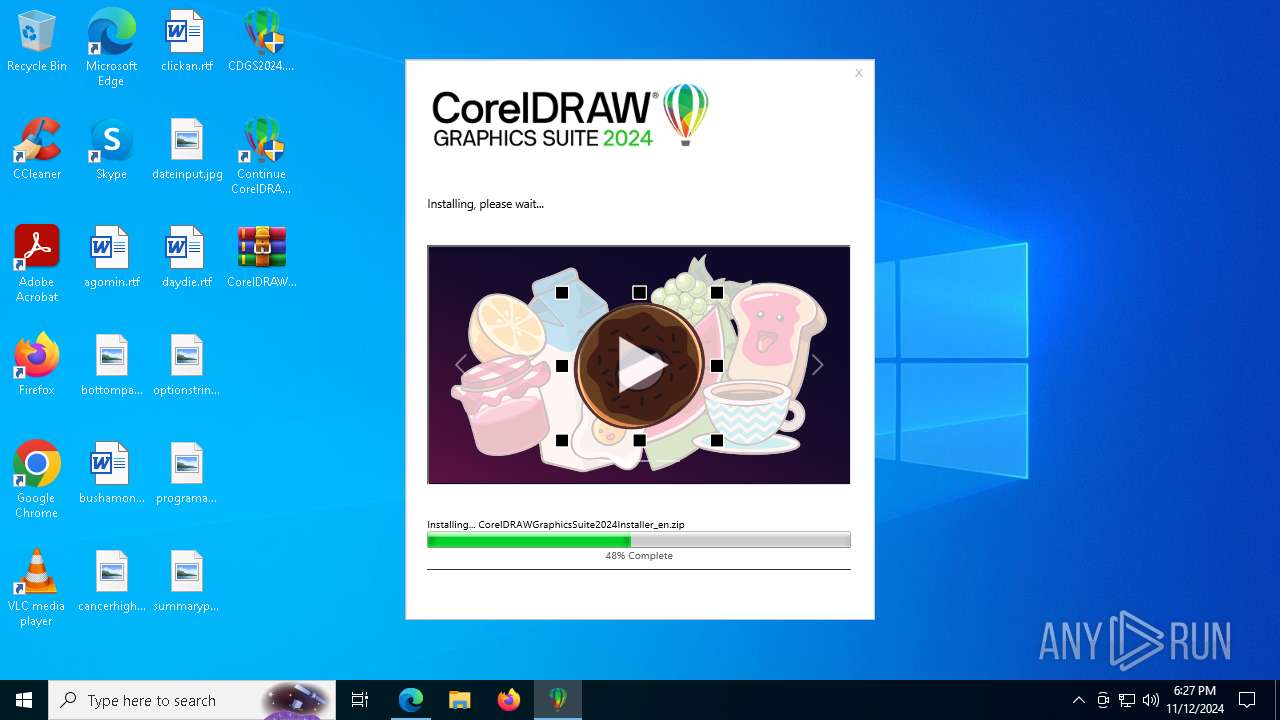Select the optionstrin... image file

click(187, 366)
